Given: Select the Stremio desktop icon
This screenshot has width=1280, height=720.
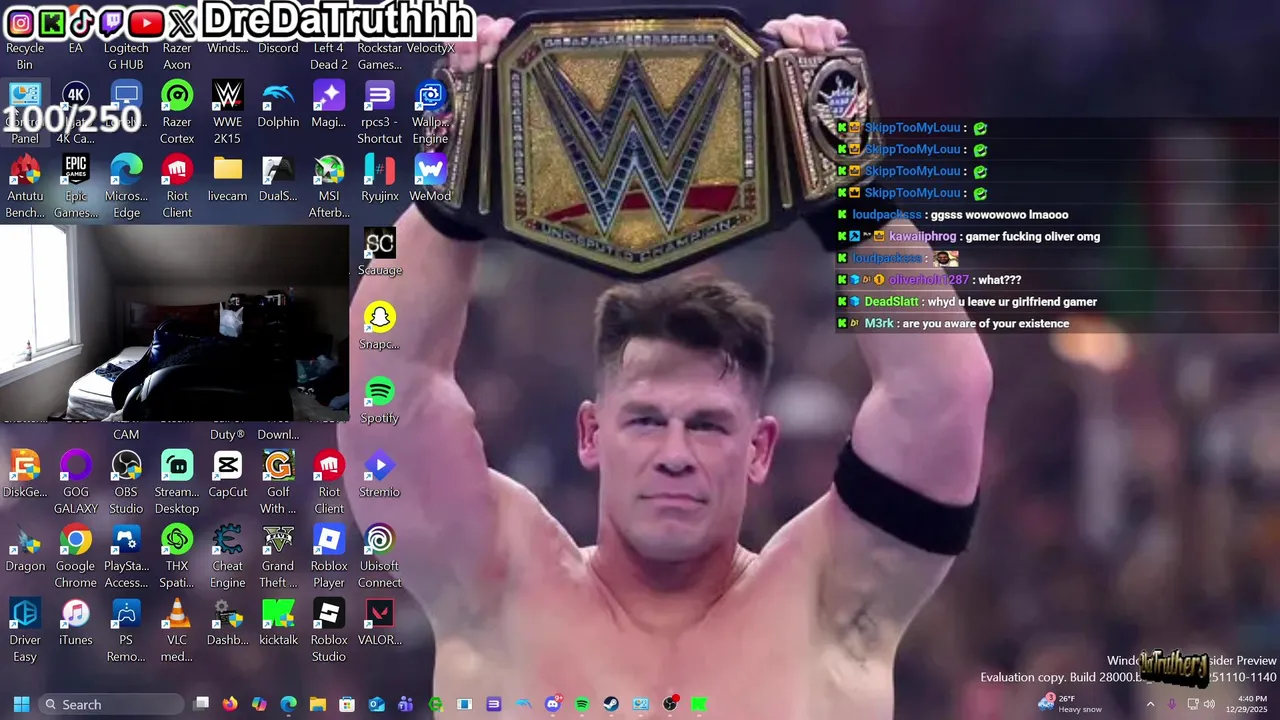Looking at the screenshot, I should click(380, 475).
